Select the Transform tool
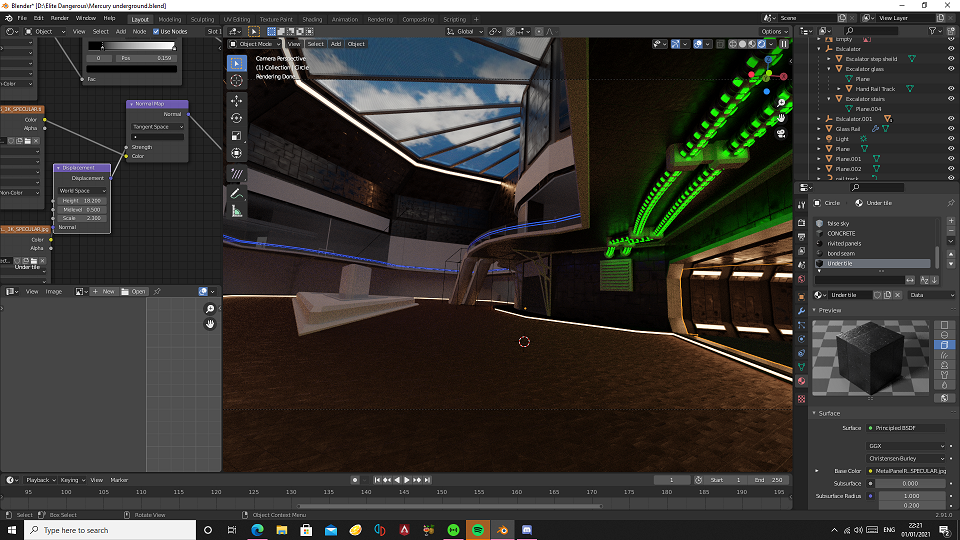The image size is (960, 540). (x=236, y=153)
